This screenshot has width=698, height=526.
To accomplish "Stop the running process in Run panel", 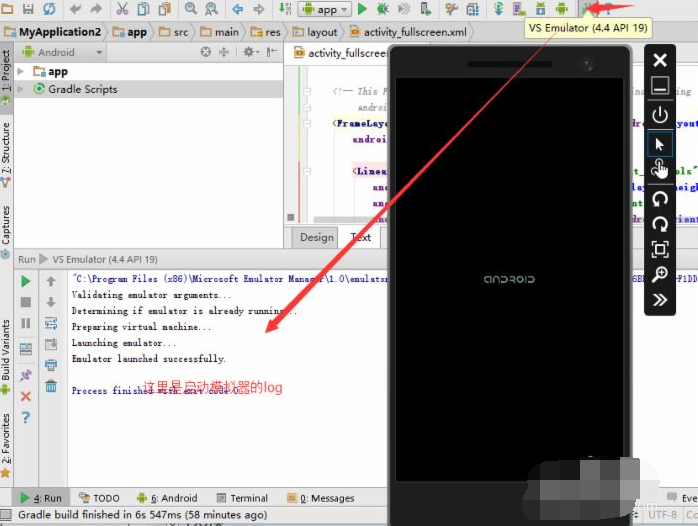I will (x=26, y=302).
